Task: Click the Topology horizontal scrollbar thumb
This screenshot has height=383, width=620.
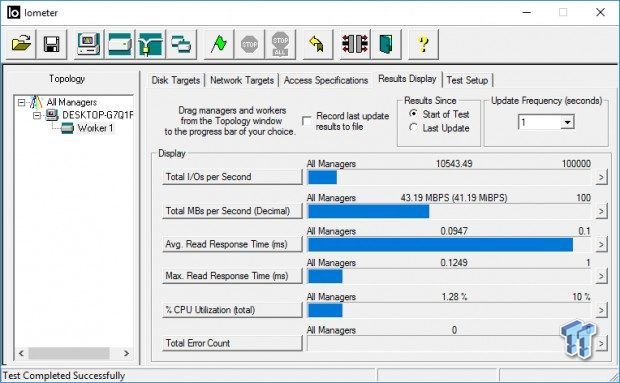Action: tap(69, 353)
